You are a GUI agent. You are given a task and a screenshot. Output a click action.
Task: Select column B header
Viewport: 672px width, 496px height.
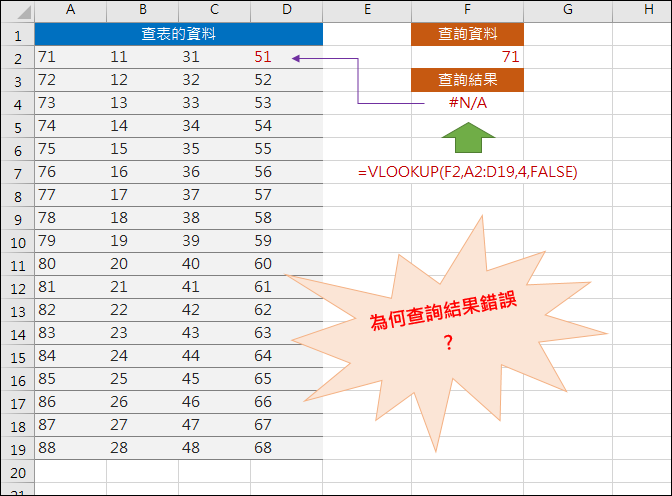(143, 10)
